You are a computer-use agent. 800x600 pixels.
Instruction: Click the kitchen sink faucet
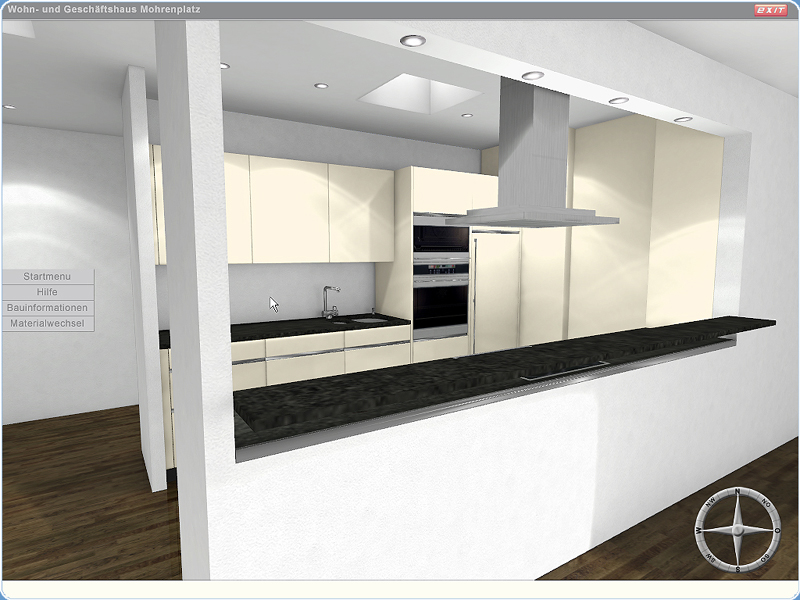[328, 298]
